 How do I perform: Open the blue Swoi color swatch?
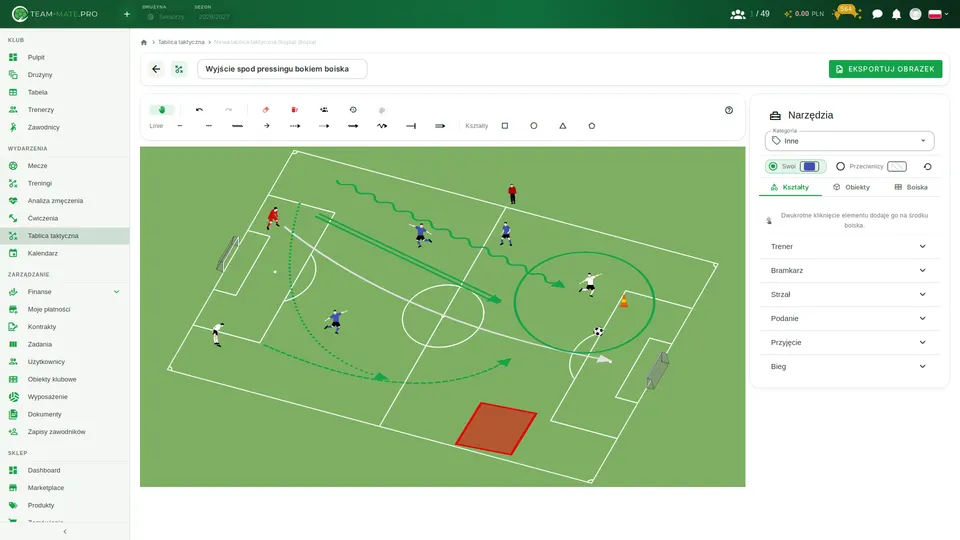(x=809, y=167)
